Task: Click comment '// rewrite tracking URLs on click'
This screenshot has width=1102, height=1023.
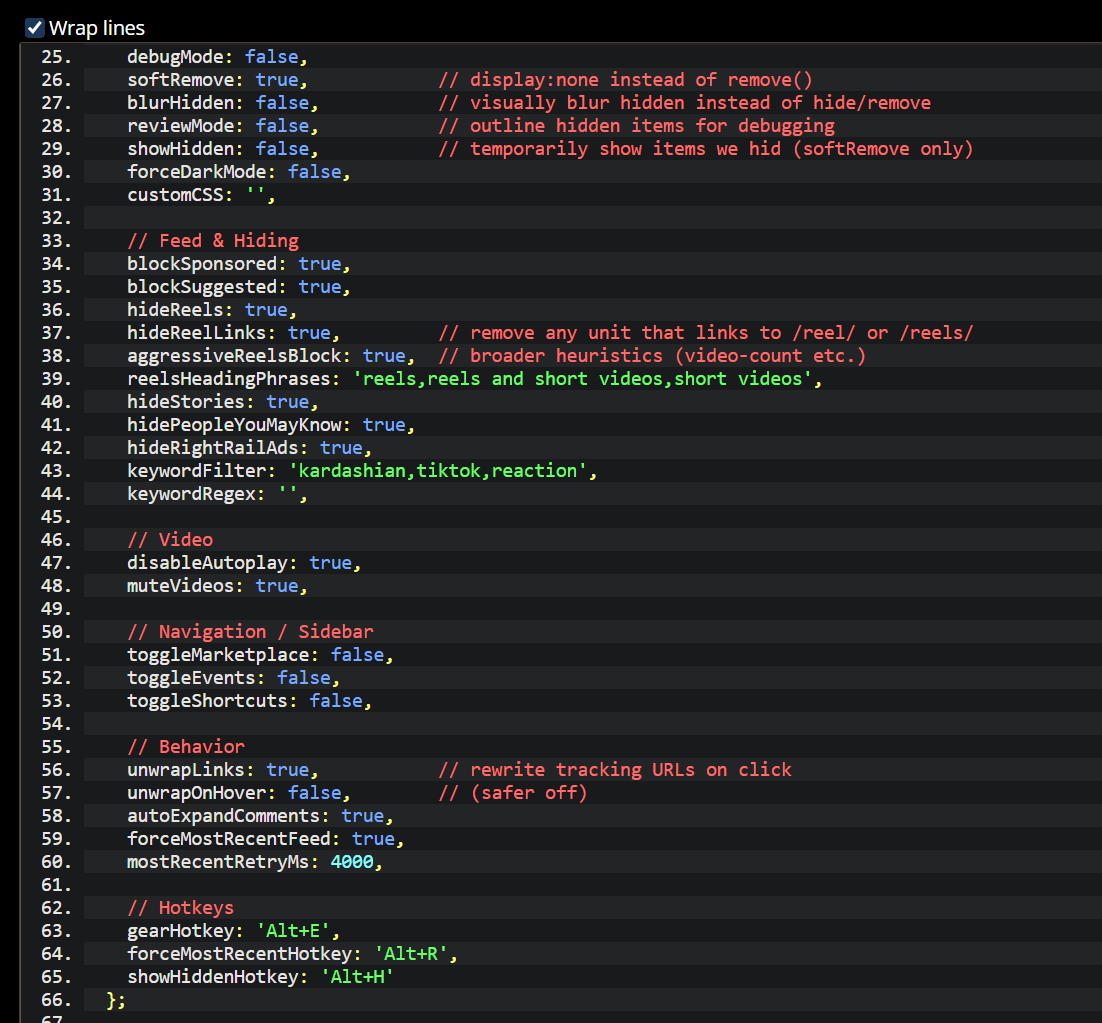Action: tap(615, 771)
